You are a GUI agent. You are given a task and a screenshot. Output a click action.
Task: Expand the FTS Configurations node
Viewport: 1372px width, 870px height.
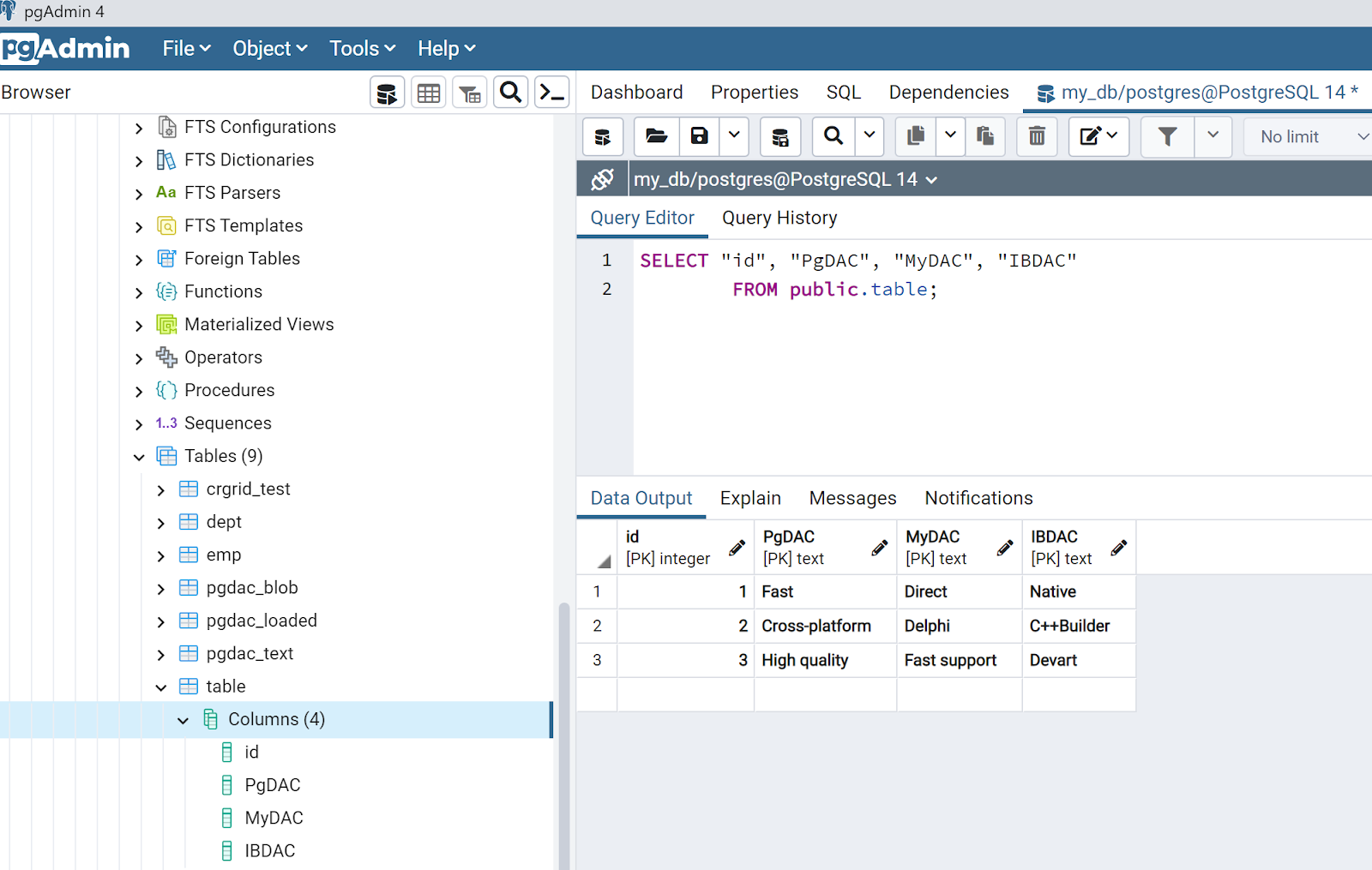140,129
